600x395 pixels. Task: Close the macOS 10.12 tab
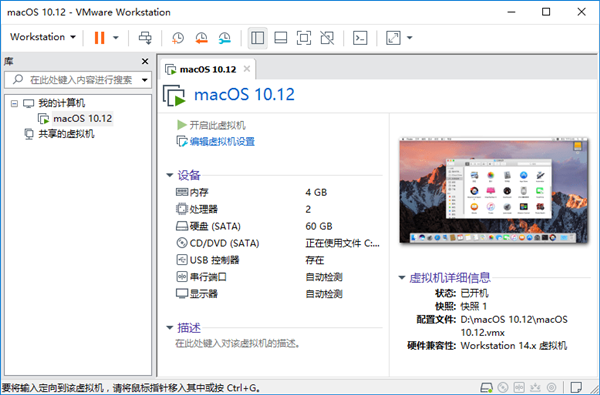247,69
